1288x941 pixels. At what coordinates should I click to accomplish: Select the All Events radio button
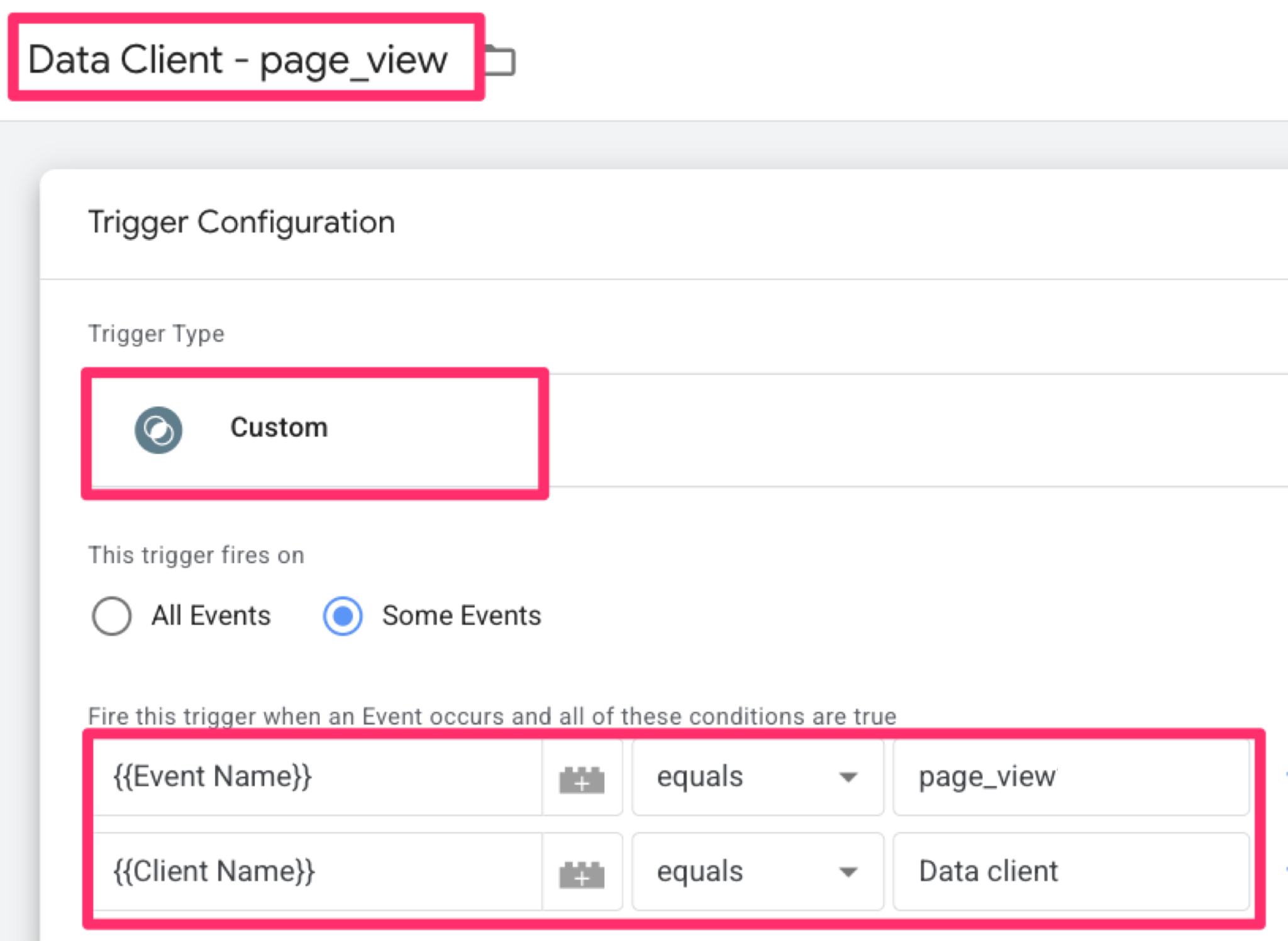111,615
